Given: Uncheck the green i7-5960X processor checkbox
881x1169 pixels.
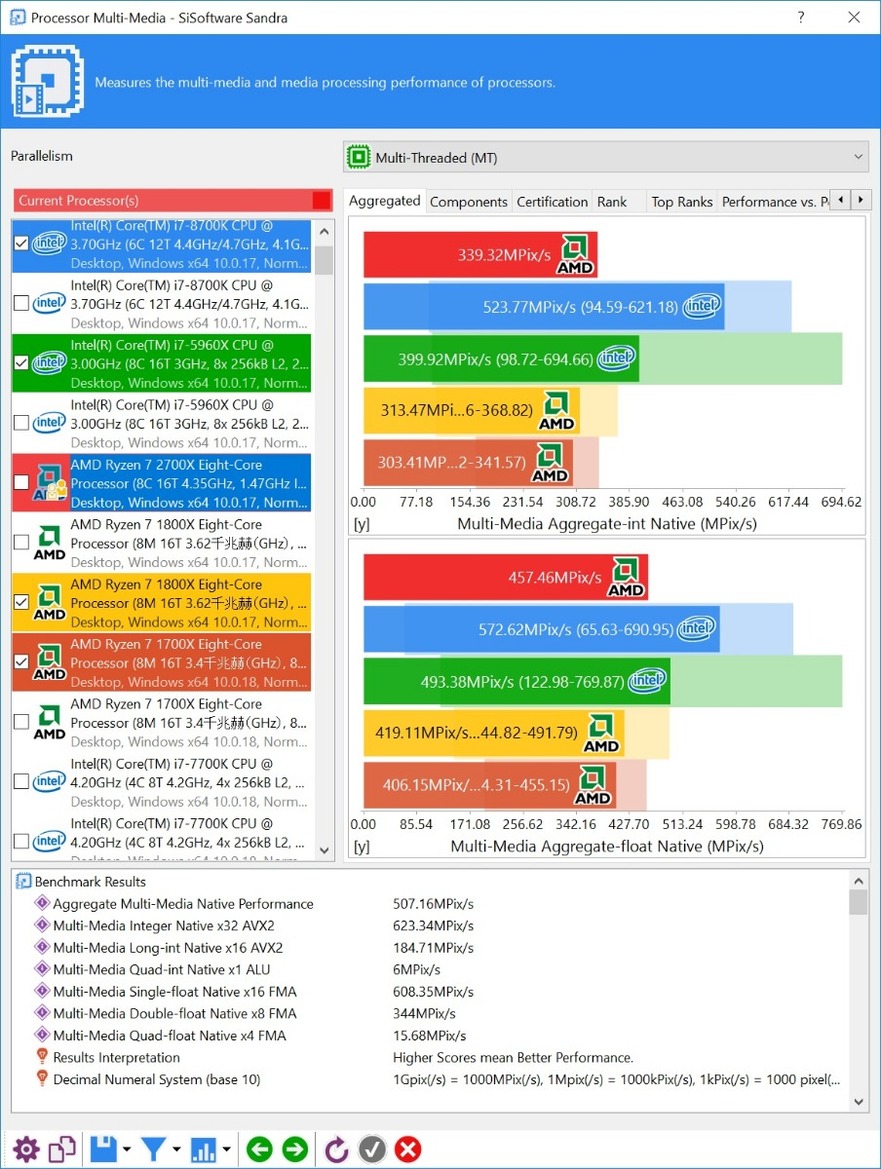Looking at the screenshot, I should coord(22,363).
